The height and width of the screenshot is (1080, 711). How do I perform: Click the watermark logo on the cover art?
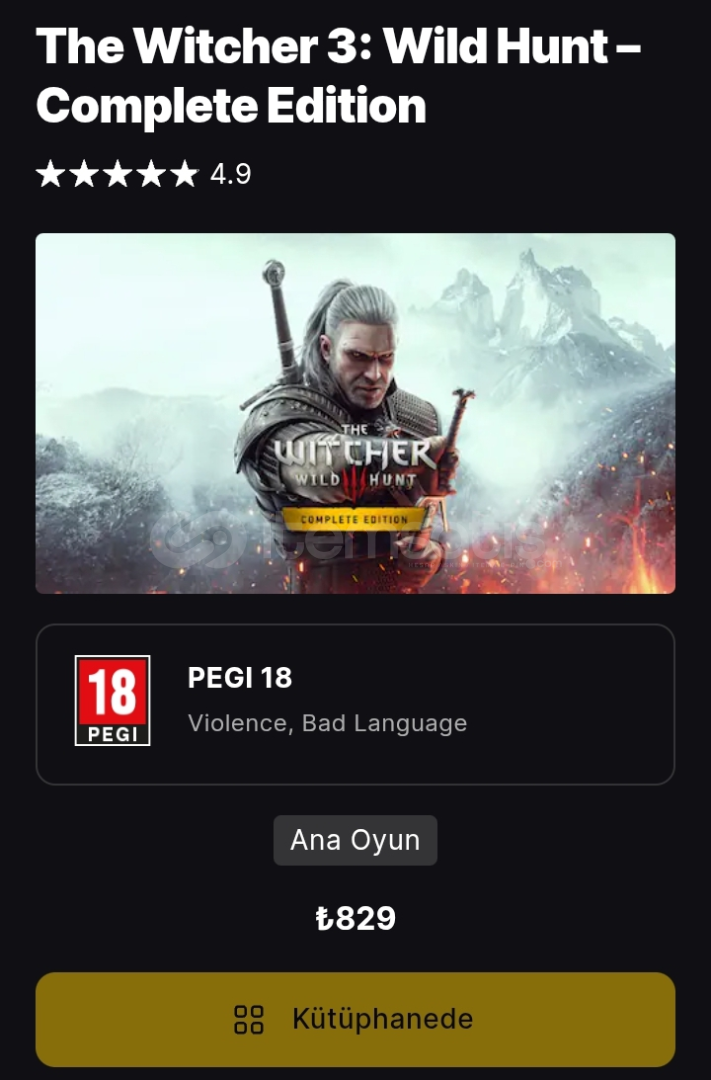pyautogui.click(x=195, y=541)
